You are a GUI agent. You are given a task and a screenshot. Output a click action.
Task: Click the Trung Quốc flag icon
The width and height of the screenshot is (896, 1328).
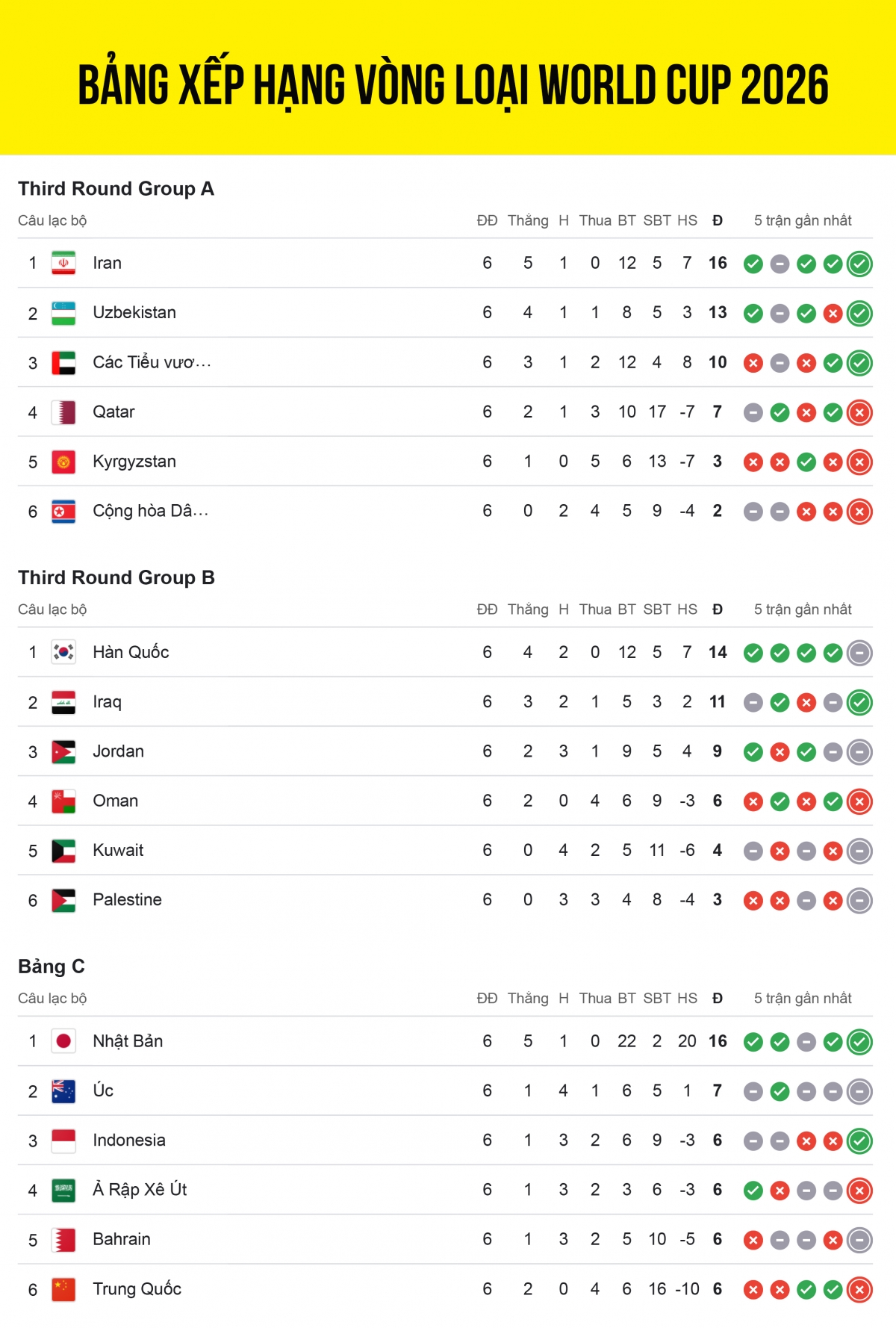pyautogui.click(x=63, y=1289)
